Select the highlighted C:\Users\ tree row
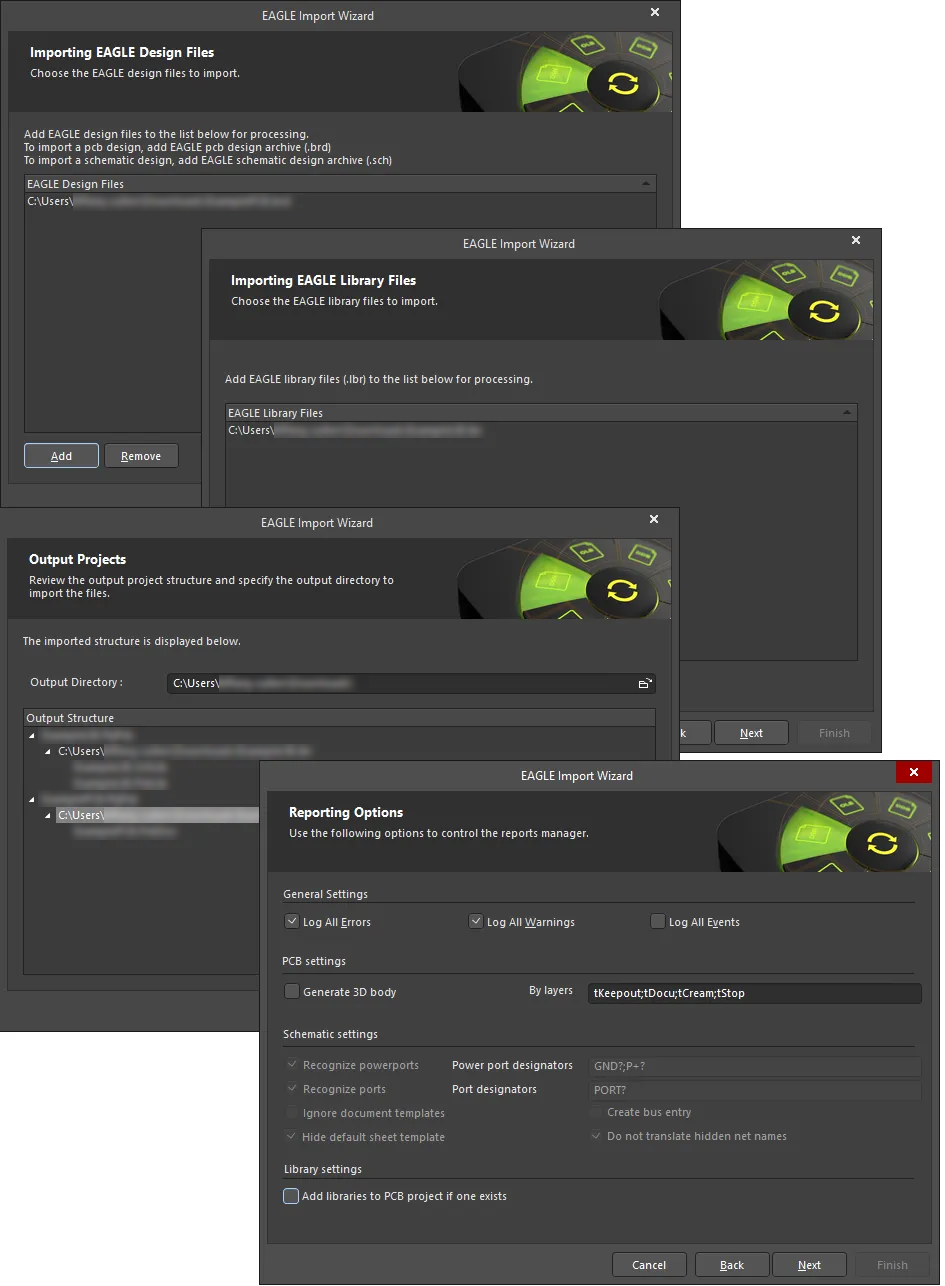 [157, 815]
